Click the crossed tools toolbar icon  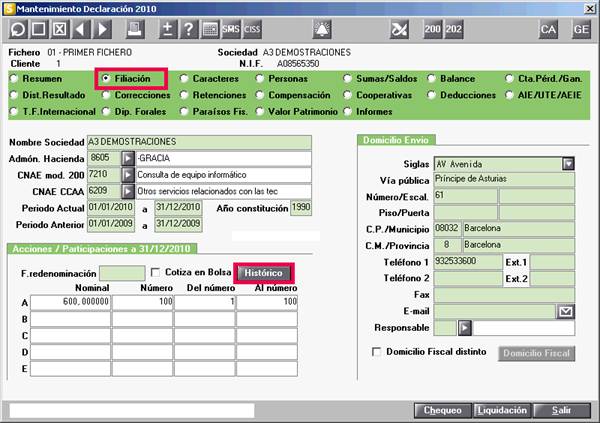point(399,29)
